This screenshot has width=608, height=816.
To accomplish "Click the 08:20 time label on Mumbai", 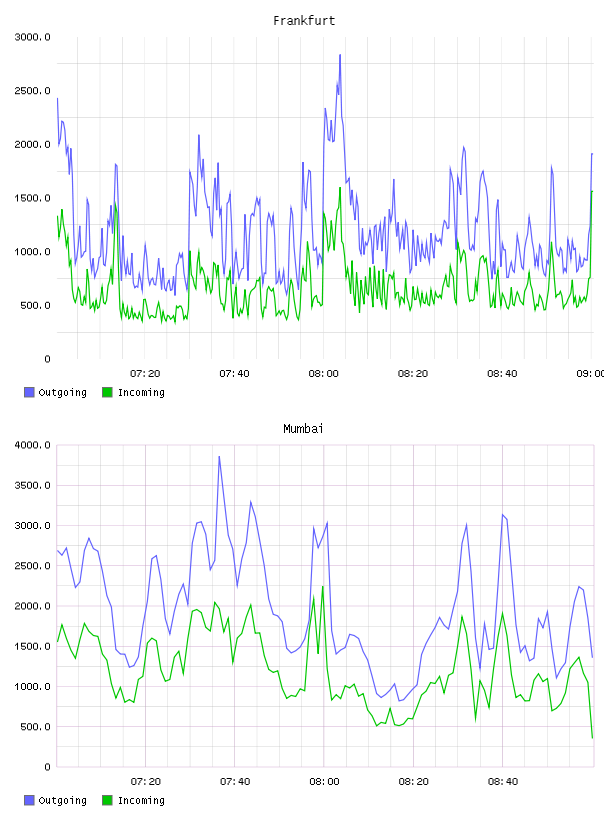I will pos(413,782).
